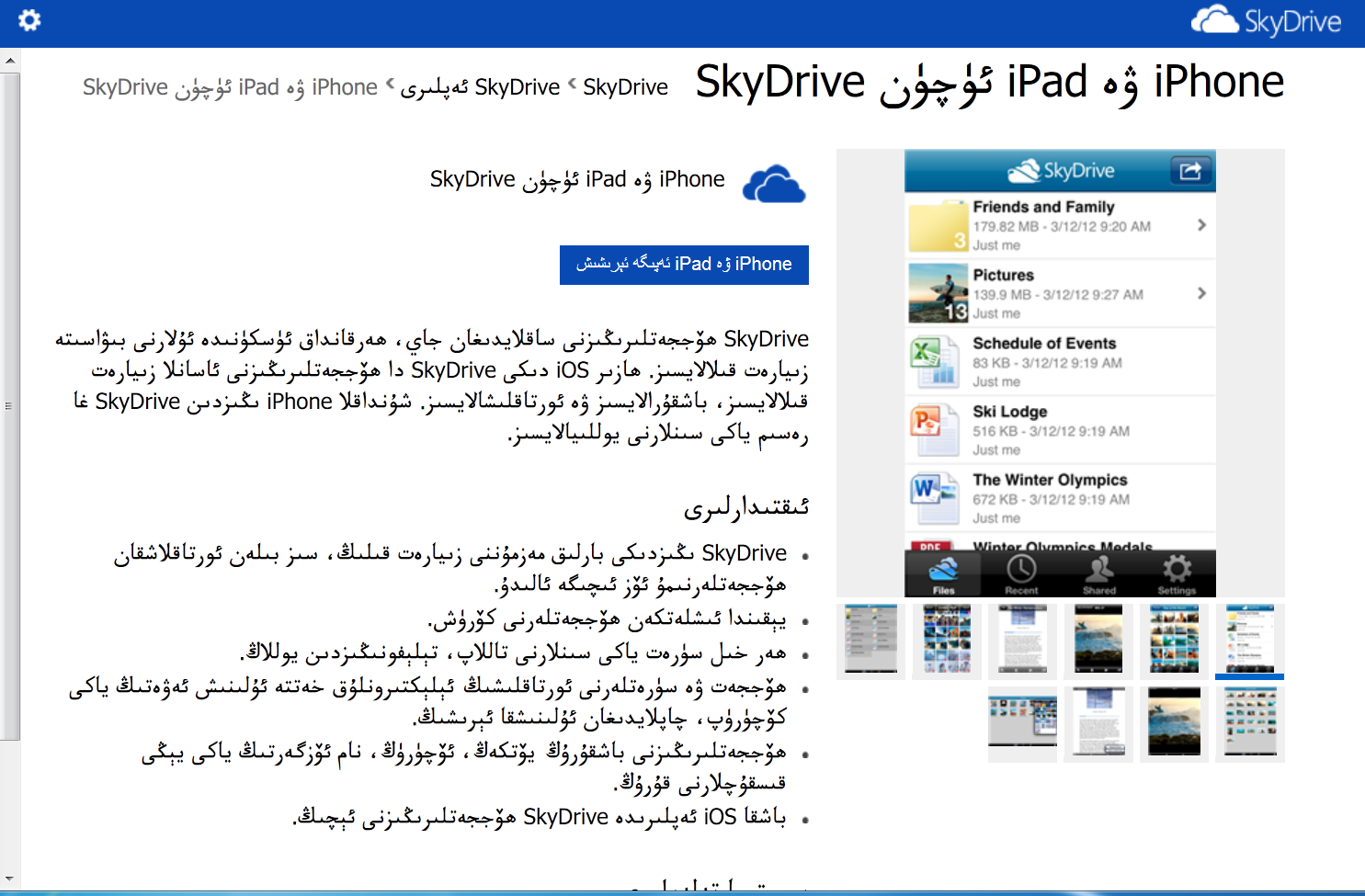Click the '139.9 MB - 3/12/12 9:27 AM' detail text
The height and width of the screenshot is (896, 1365).
(1058, 295)
